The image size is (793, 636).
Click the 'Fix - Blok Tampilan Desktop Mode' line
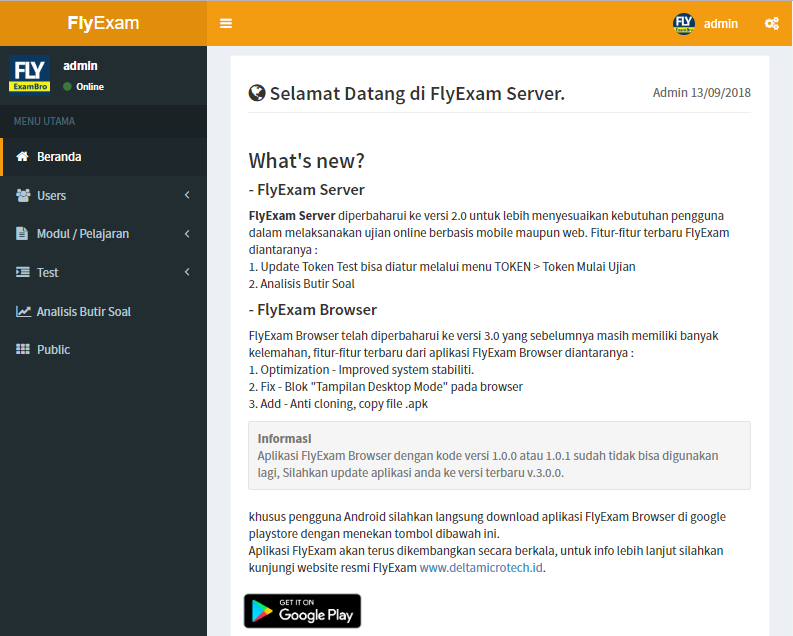(385, 387)
